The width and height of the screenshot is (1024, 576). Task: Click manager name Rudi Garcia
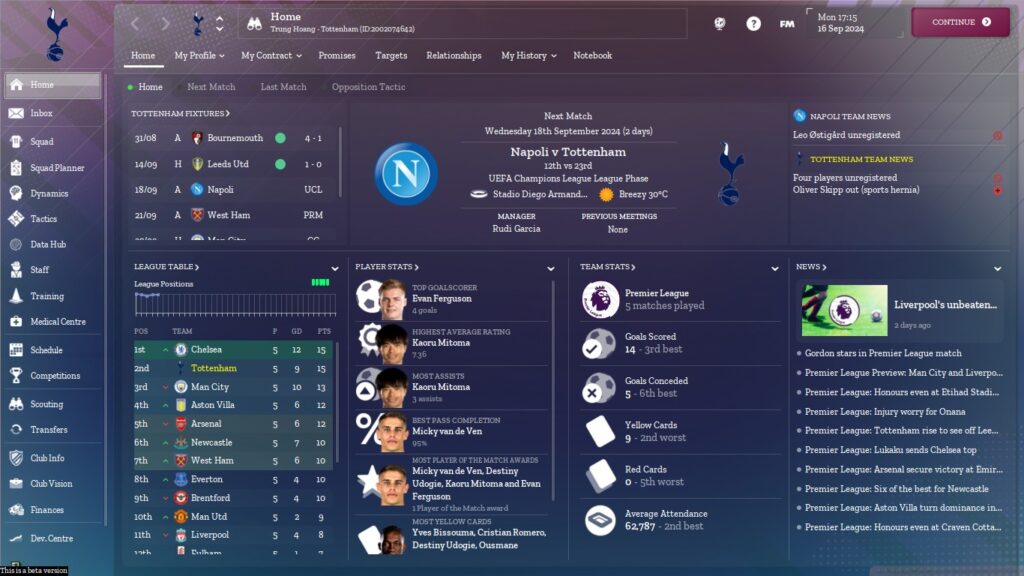point(516,229)
